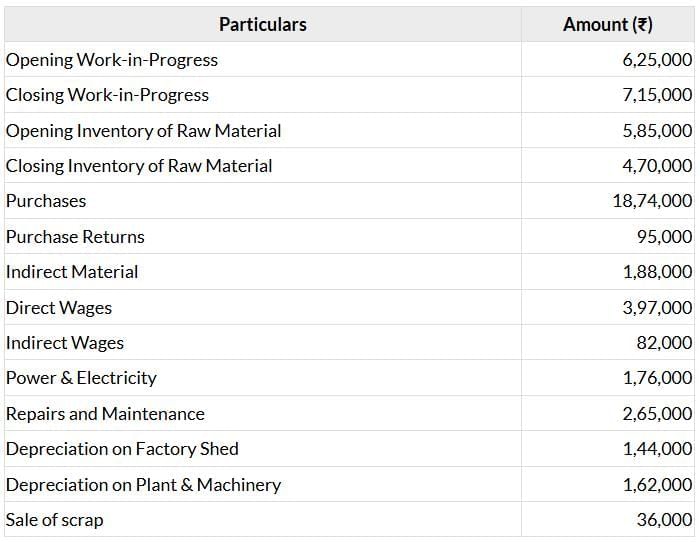Screen dimensions: 700x542
Task: Click the 7,15,000 amount value
Action: pos(656,95)
